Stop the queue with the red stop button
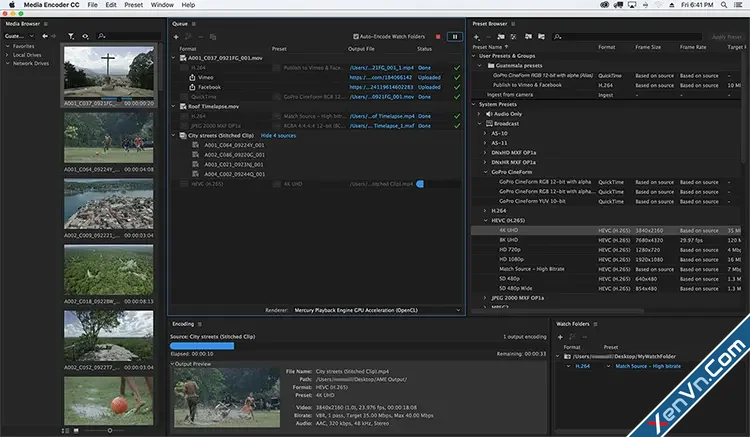Screen dimensions: 750x437 tap(438, 37)
